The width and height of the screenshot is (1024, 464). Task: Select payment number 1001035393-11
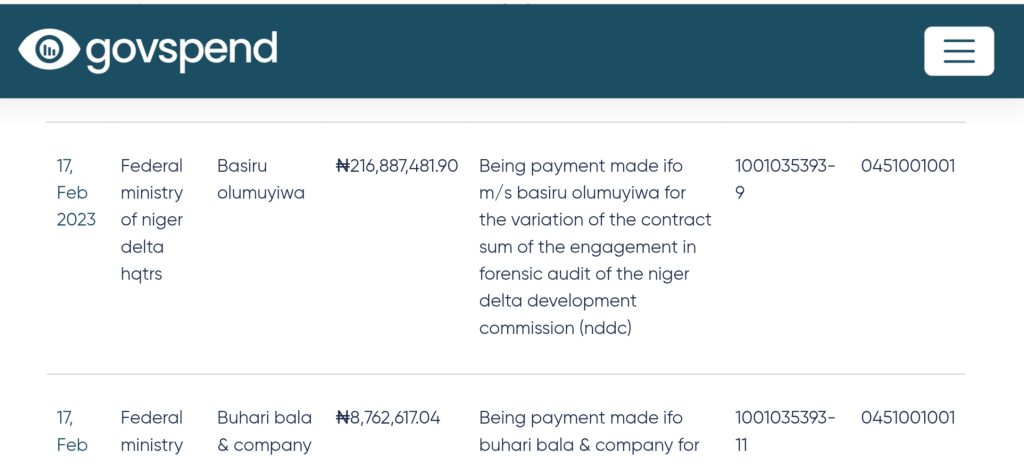point(785,431)
